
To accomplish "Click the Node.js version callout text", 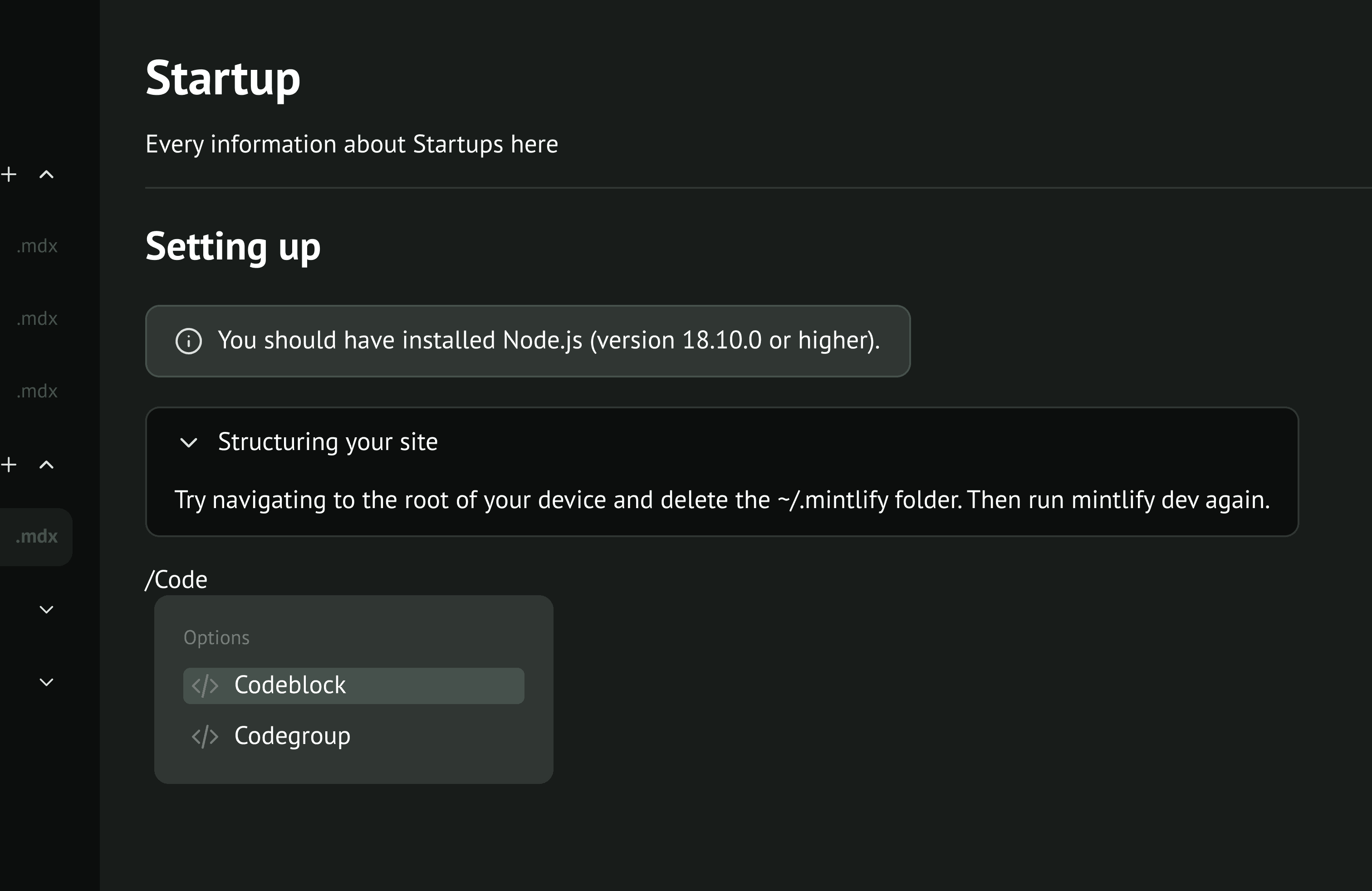I will point(548,341).
